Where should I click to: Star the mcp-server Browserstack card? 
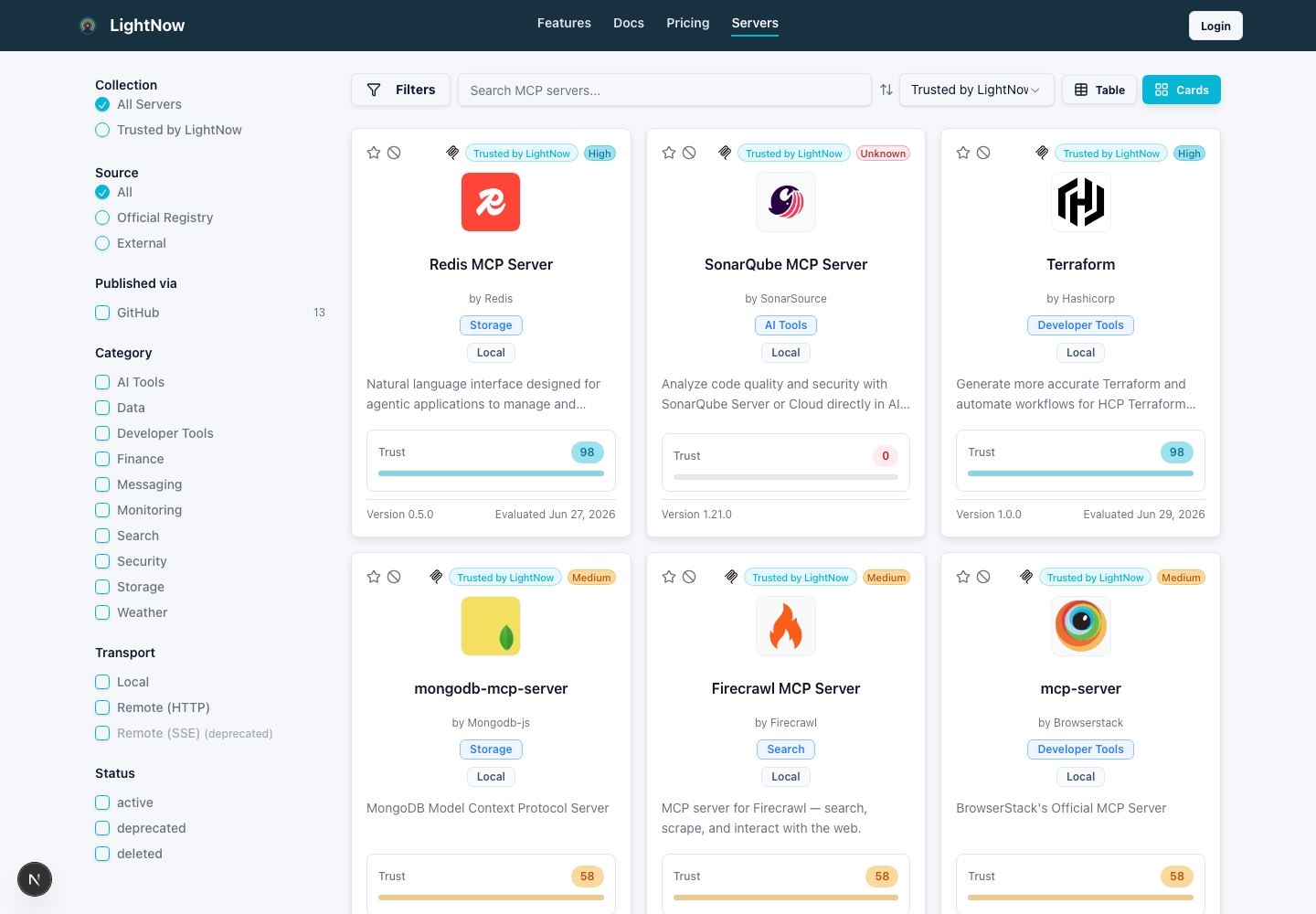[963, 577]
